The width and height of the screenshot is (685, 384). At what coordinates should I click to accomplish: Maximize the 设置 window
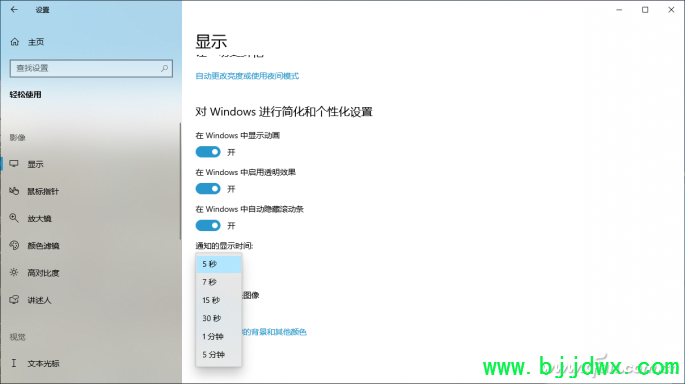tap(645, 10)
